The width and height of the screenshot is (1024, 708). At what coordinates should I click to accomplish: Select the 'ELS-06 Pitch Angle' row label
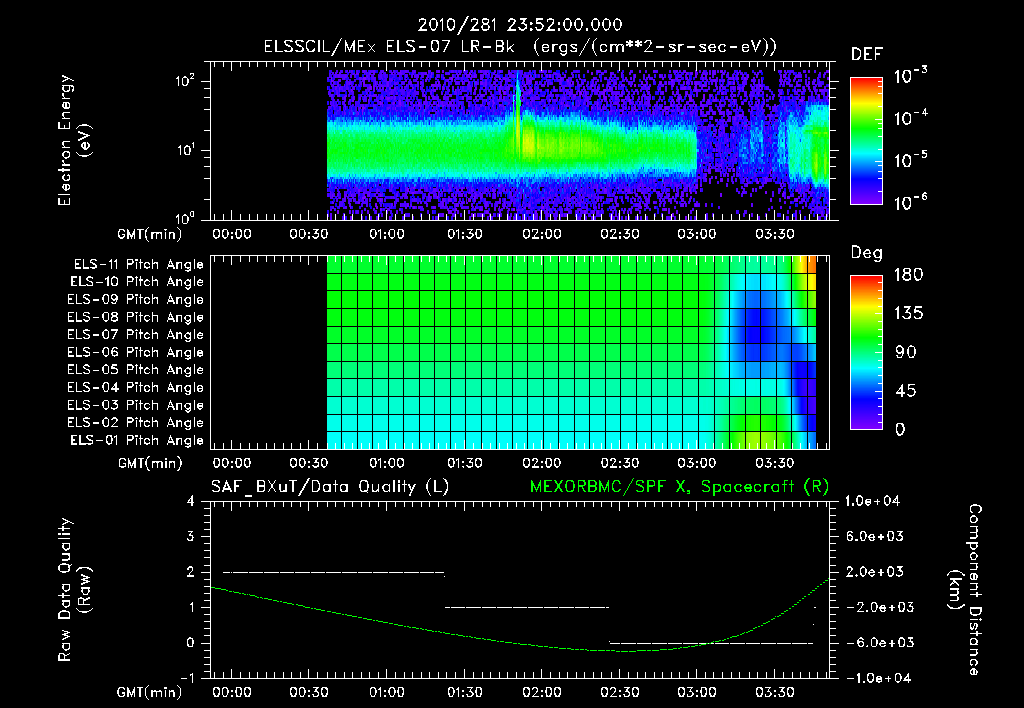click(136, 352)
